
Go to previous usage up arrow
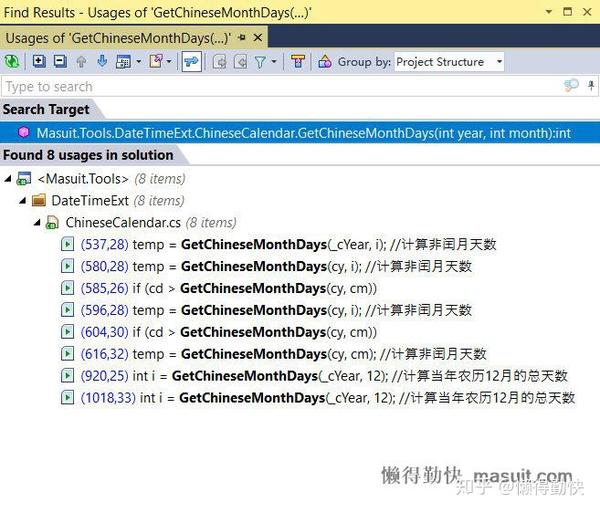point(81,62)
